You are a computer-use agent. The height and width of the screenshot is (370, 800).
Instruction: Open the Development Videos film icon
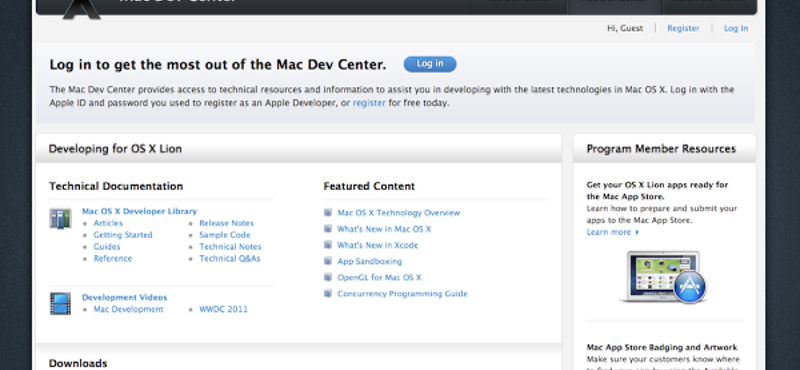pos(60,303)
